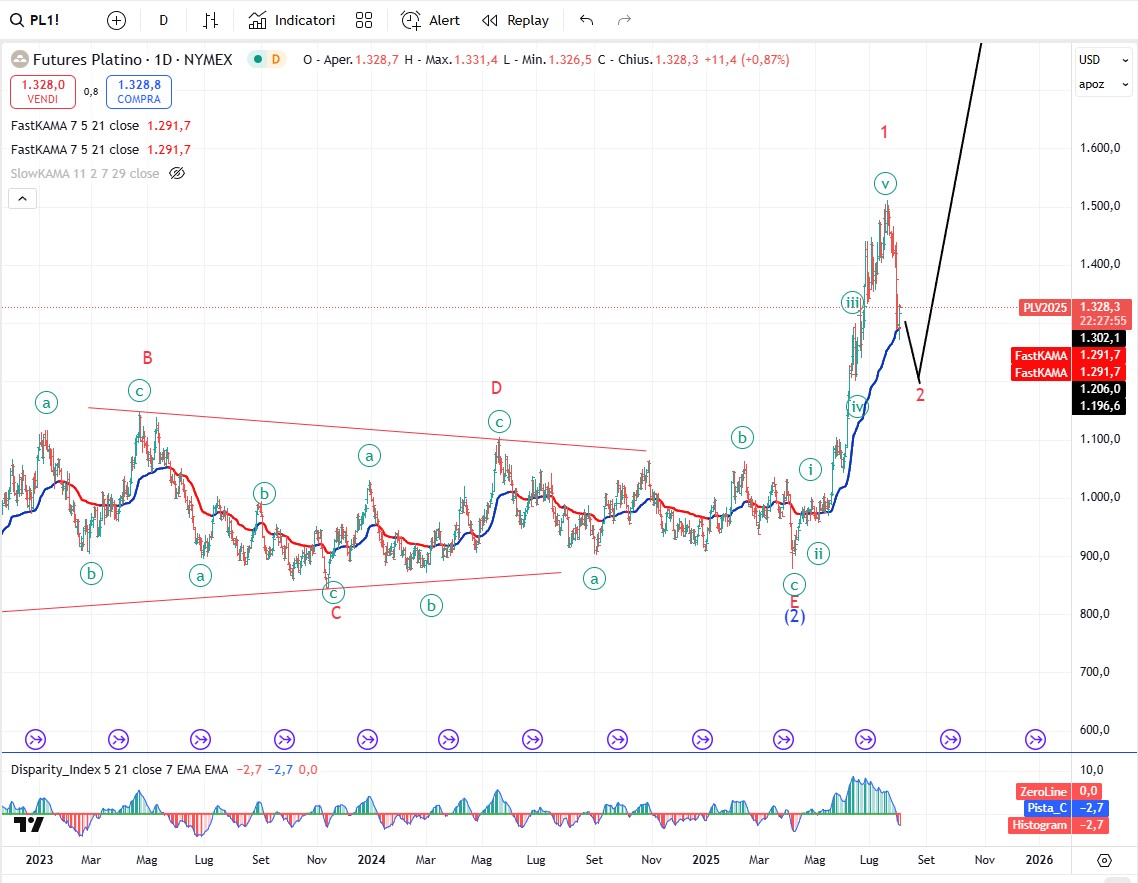Open the USD currency dropdown
Screen dimensions: 1138x883
coord(1103,59)
